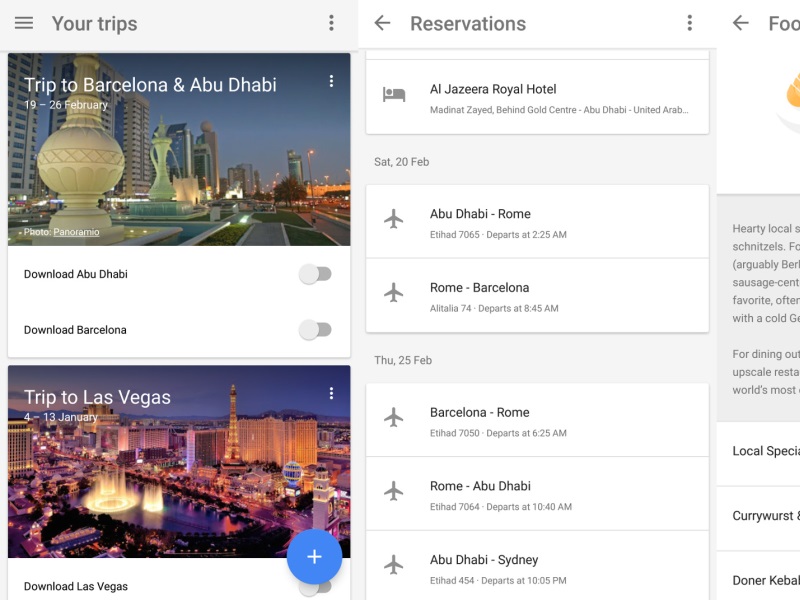Viewport: 800px width, 600px height.
Task: Open the Trip to Las Vegas photo
Action: pos(150,470)
